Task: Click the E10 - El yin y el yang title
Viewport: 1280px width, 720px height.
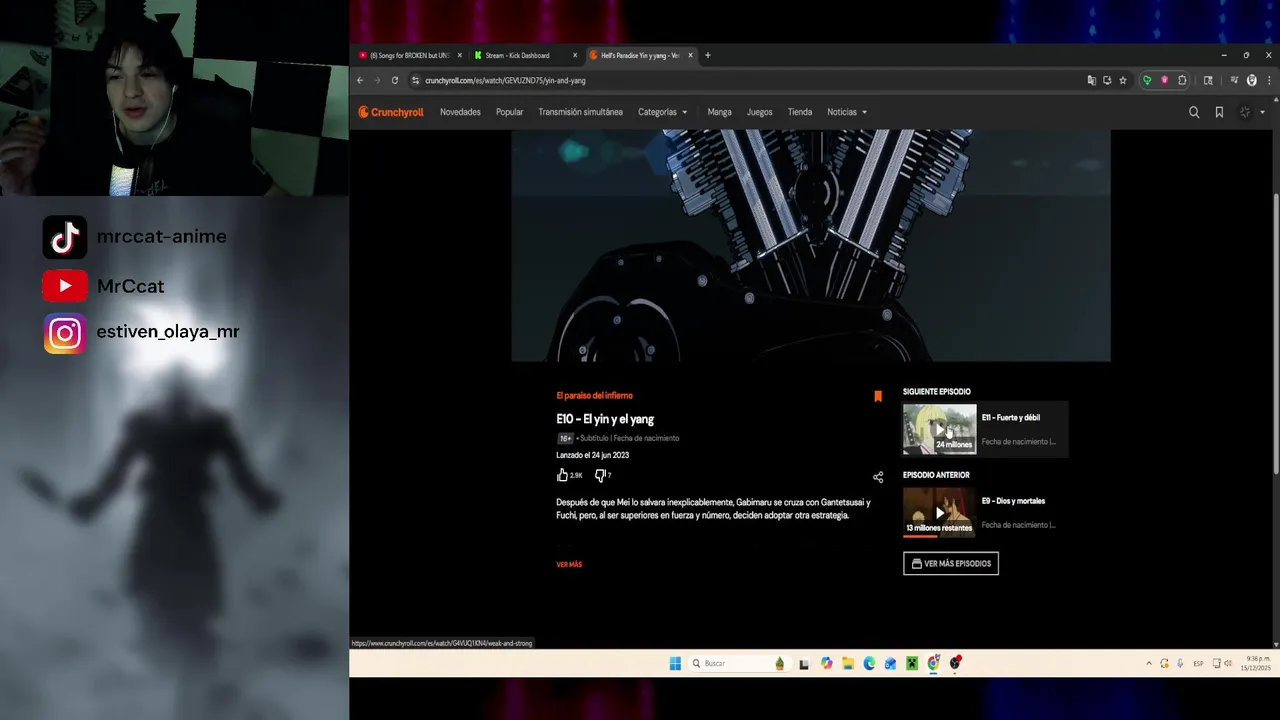Action: coord(605,419)
